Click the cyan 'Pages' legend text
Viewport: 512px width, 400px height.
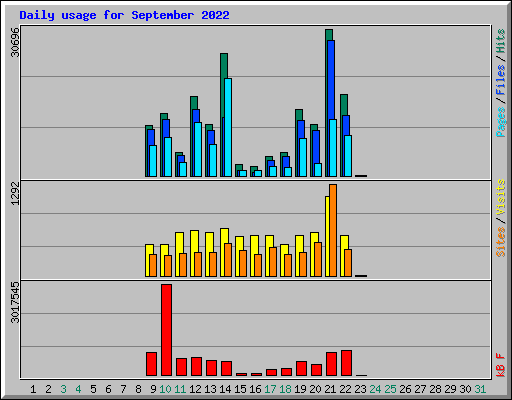pyautogui.click(x=500, y=122)
